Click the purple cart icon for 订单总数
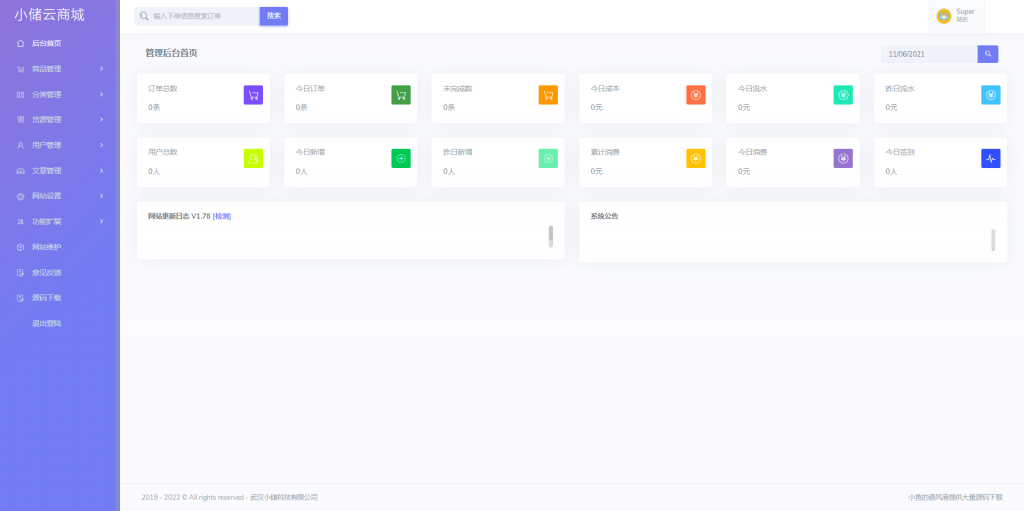This screenshot has width=1024, height=511. [254, 95]
